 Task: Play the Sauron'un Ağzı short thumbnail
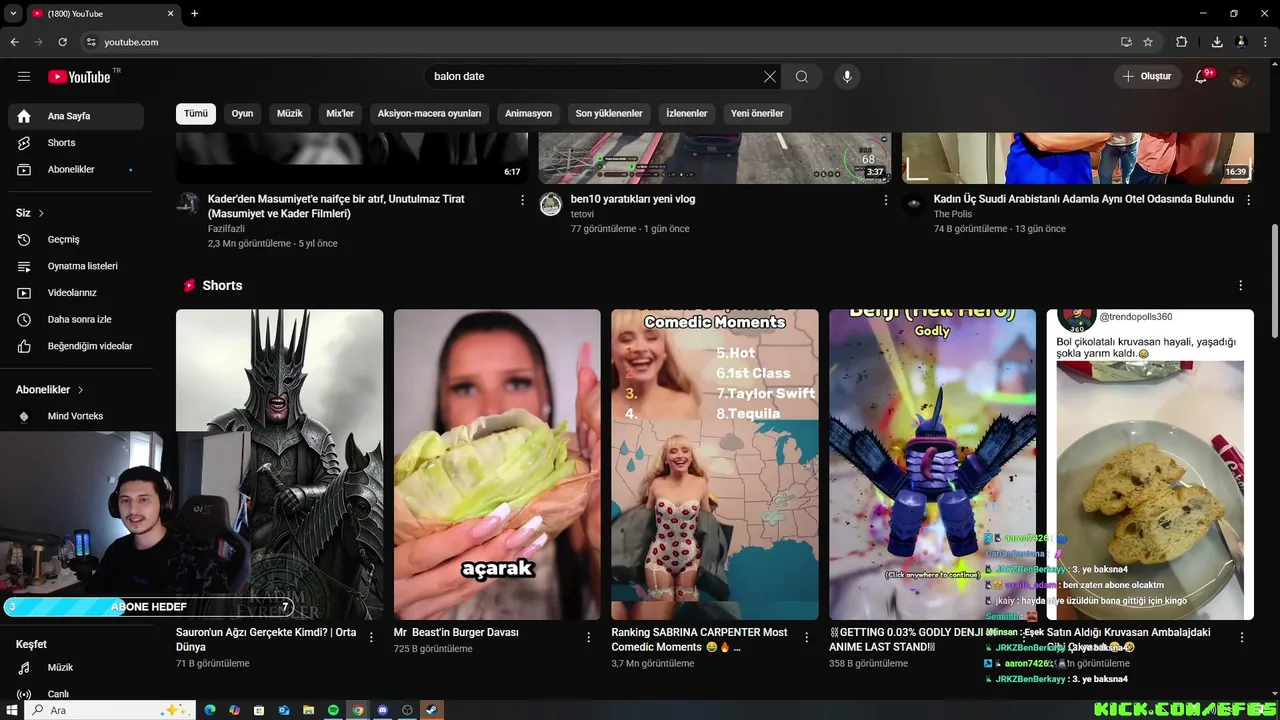tap(279, 465)
